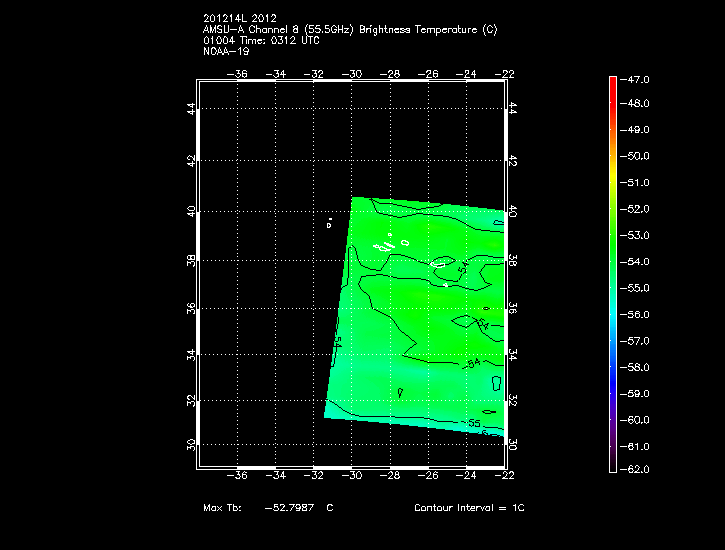Click the red top of the color bar
This screenshot has width=725, height=550.
pos(613,80)
